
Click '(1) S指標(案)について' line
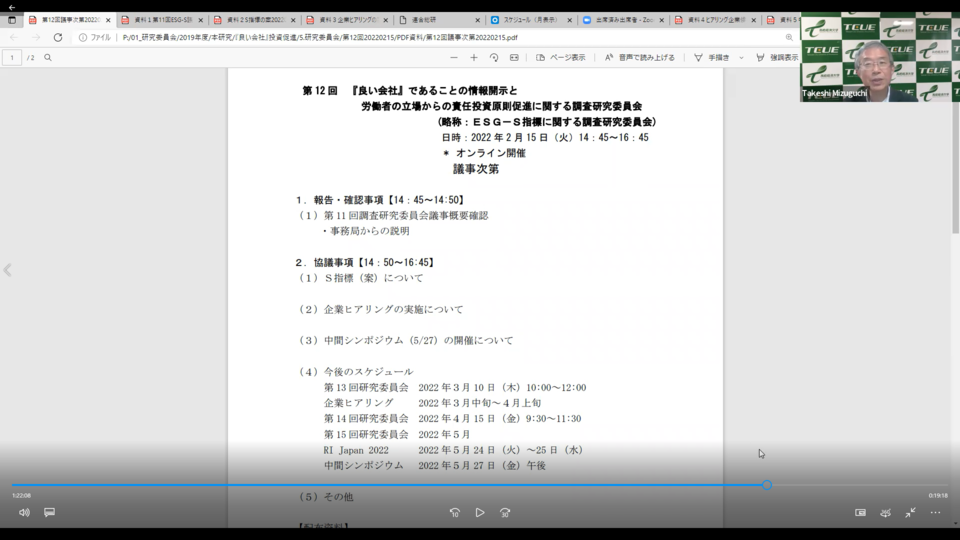point(361,278)
